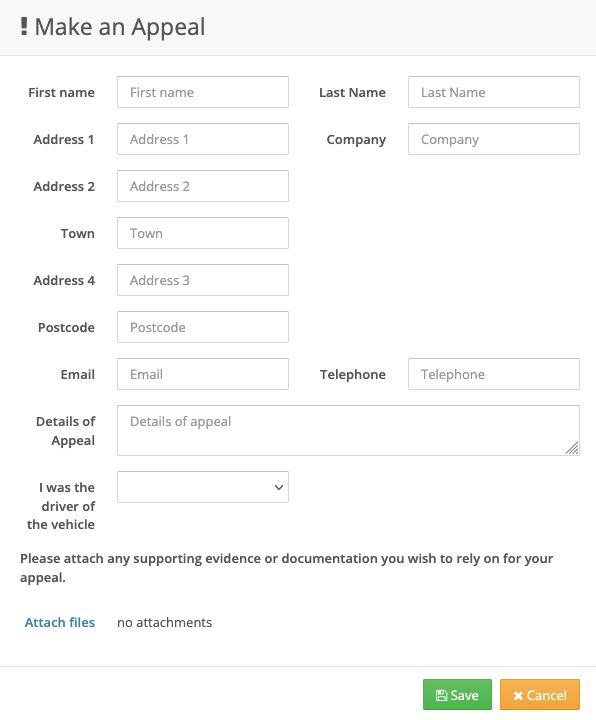This screenshot has height=720, width=596.
Task: Click into the Address 2 field
Action: [203, 186]
